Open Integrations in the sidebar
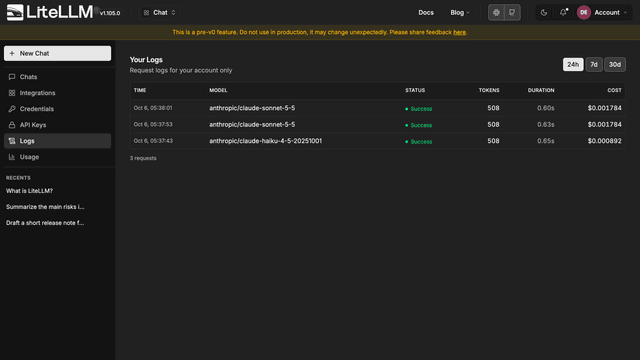Viewport: 640px width, 360px height. click(58, 93)
